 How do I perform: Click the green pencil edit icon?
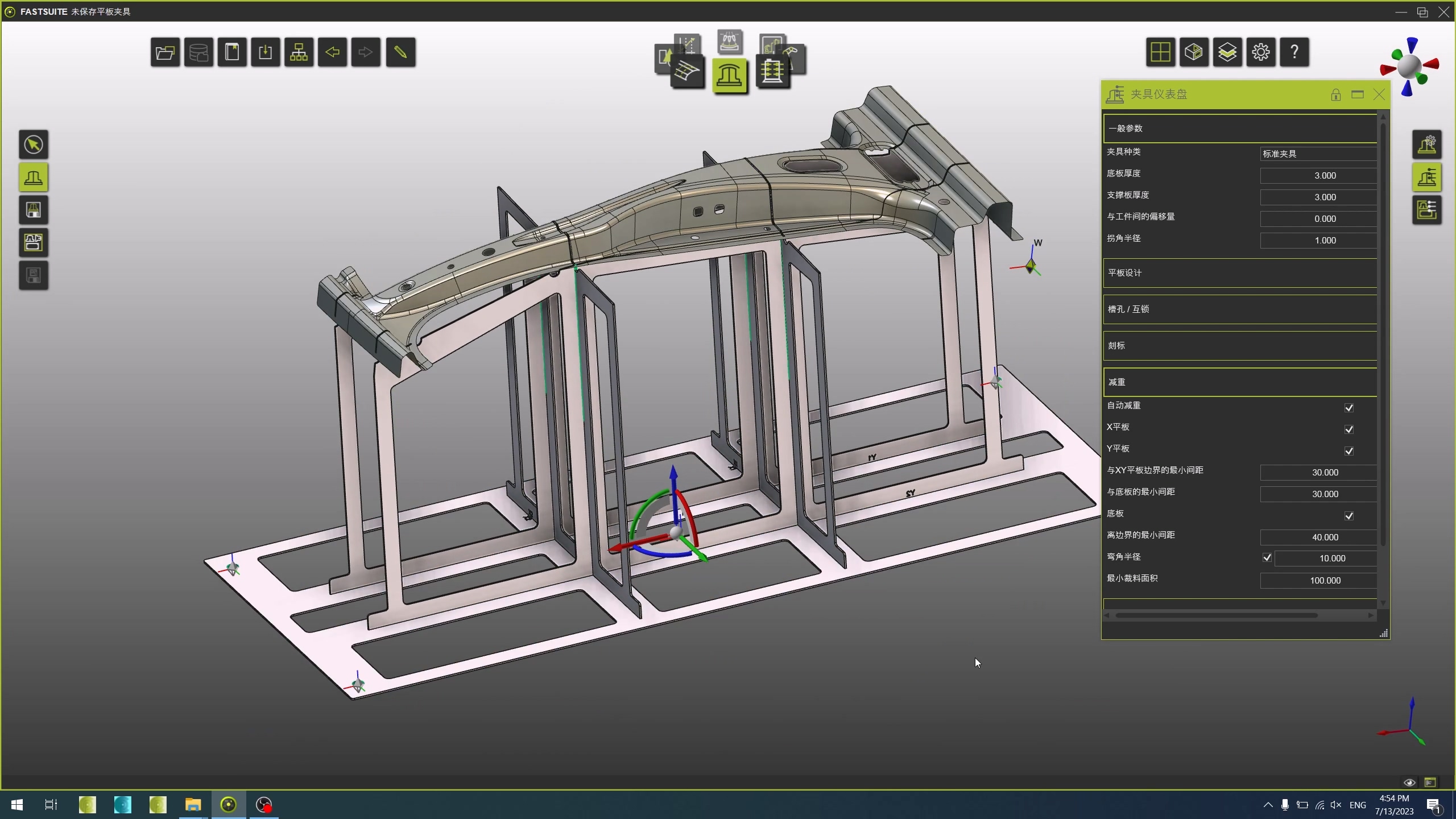click(400, 53)
